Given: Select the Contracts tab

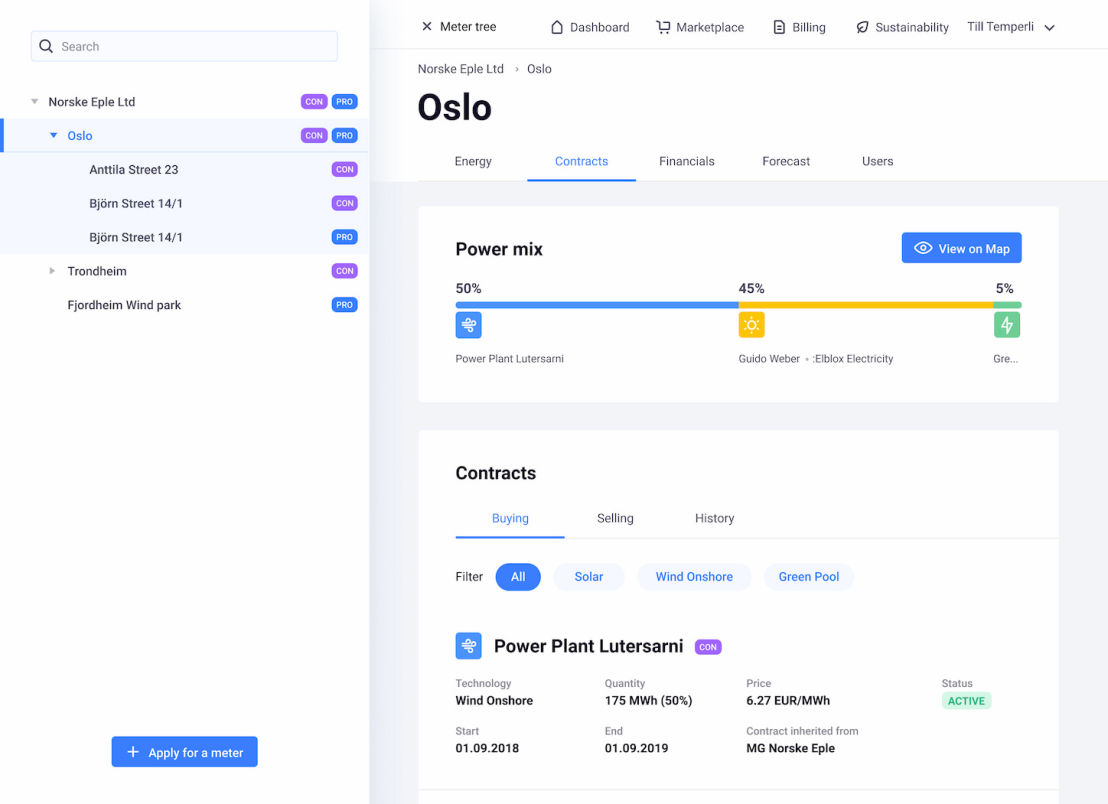Looking at the screenshot, I should [x=582, y=161].
